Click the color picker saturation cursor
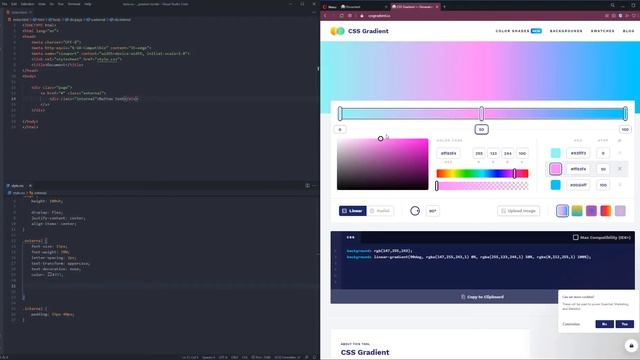Image resolution: width=640 pixels, height=360 pixels. (x=380, y=139)
